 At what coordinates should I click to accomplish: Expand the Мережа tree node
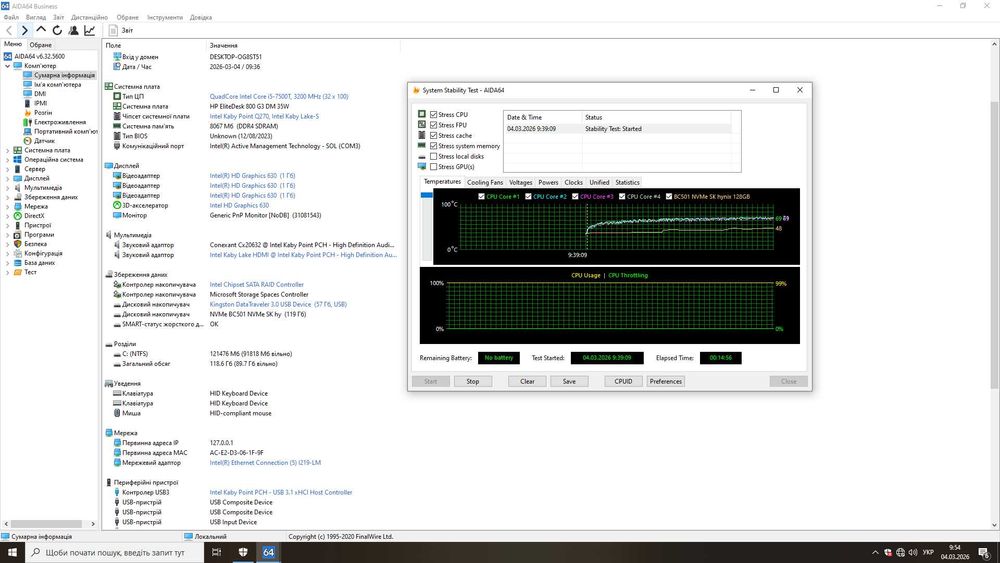coord(8,207)
